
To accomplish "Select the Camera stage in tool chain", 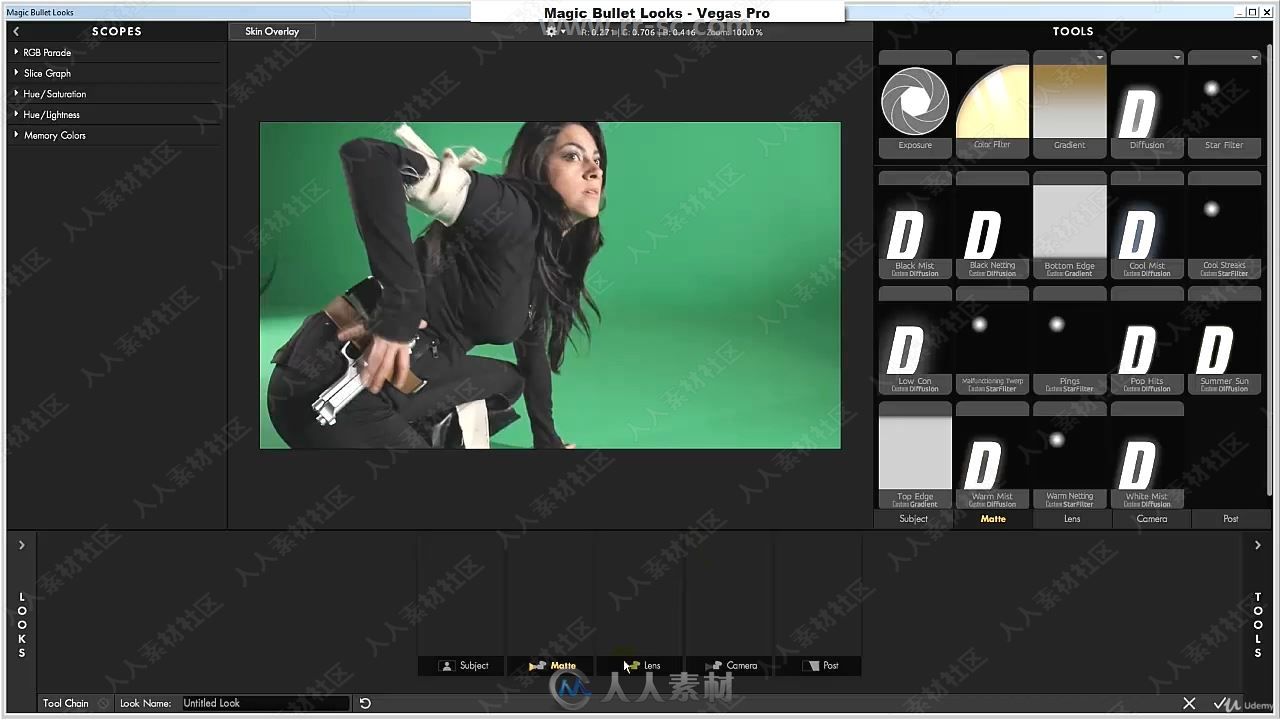I will click(728, 665).
